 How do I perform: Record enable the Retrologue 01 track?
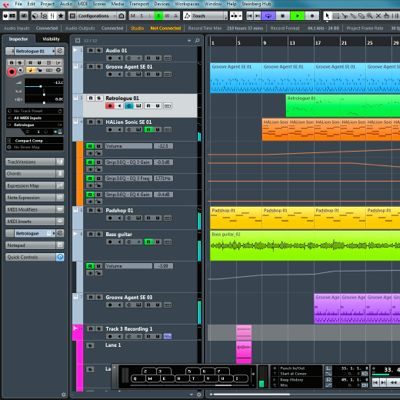click(110, 106)
